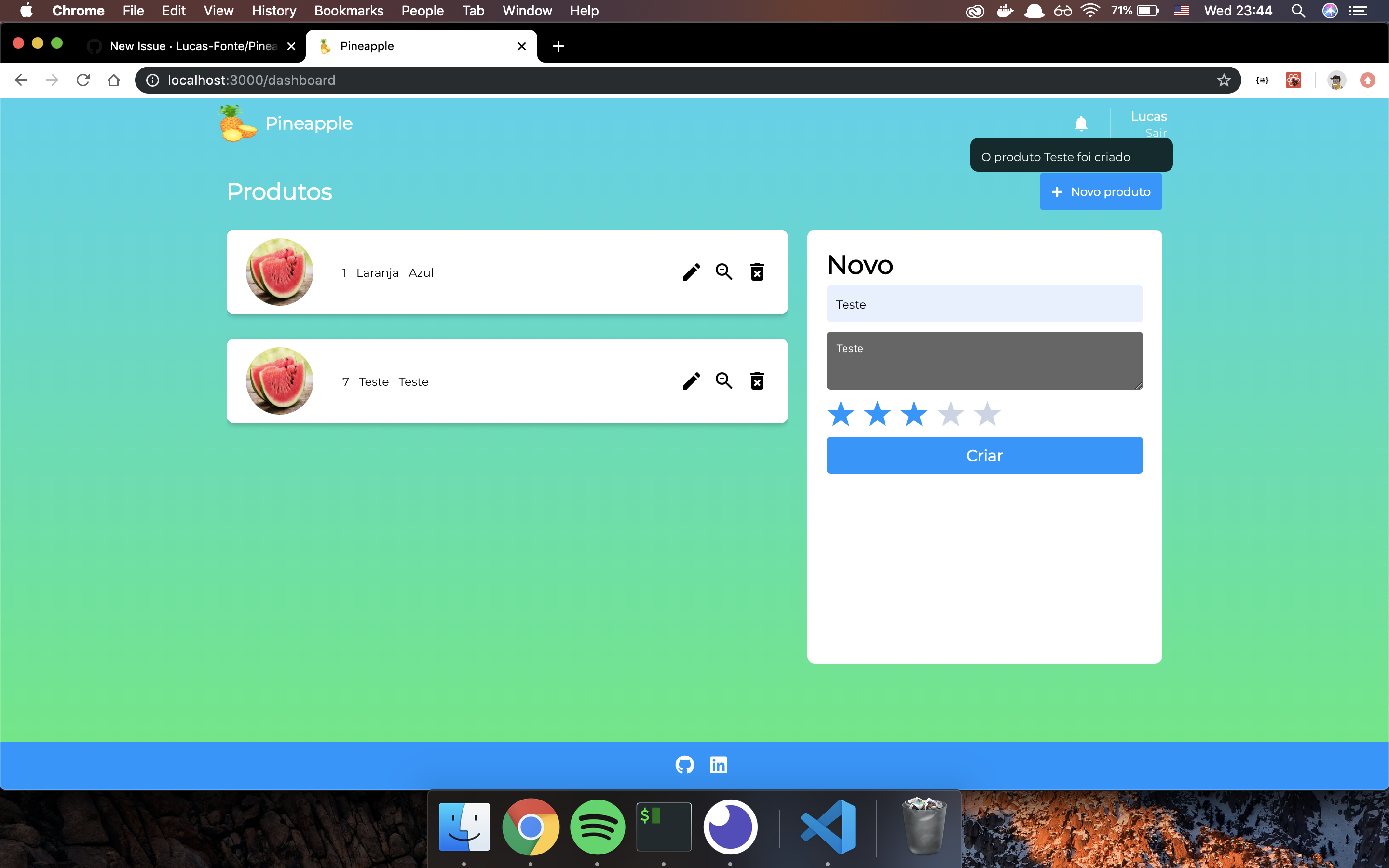Click the dark description textarea
Image resolution: width=1389 pixels, height=868 pixels.
984,361
